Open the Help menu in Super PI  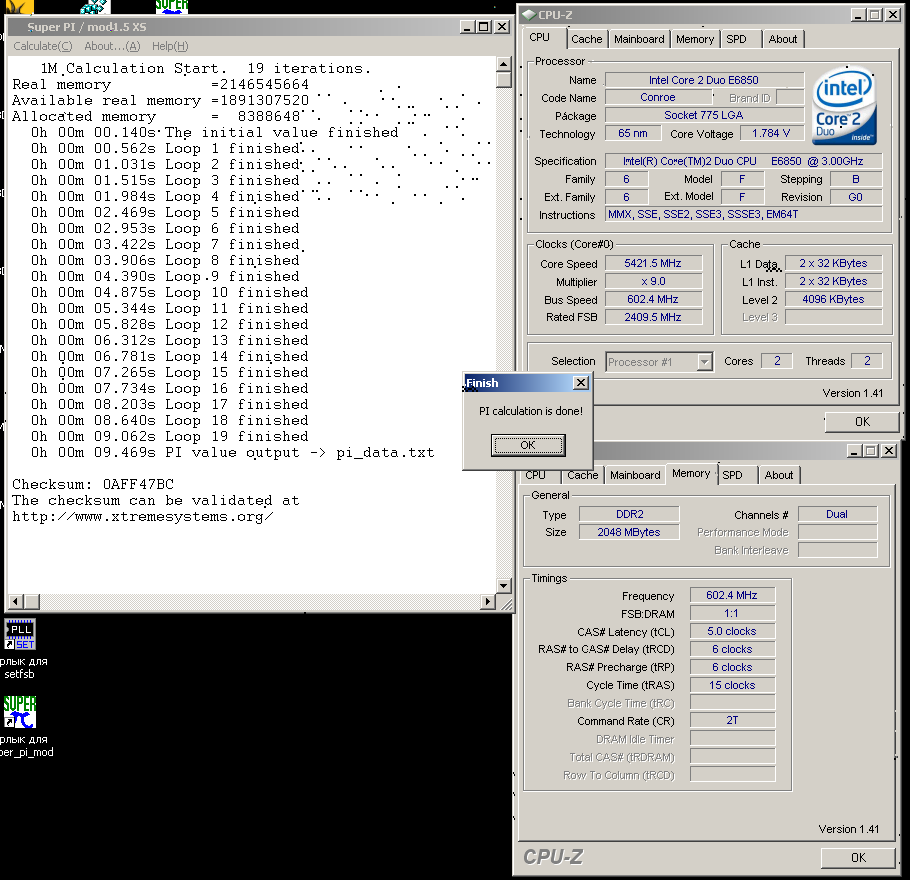(x=170, y=46)
